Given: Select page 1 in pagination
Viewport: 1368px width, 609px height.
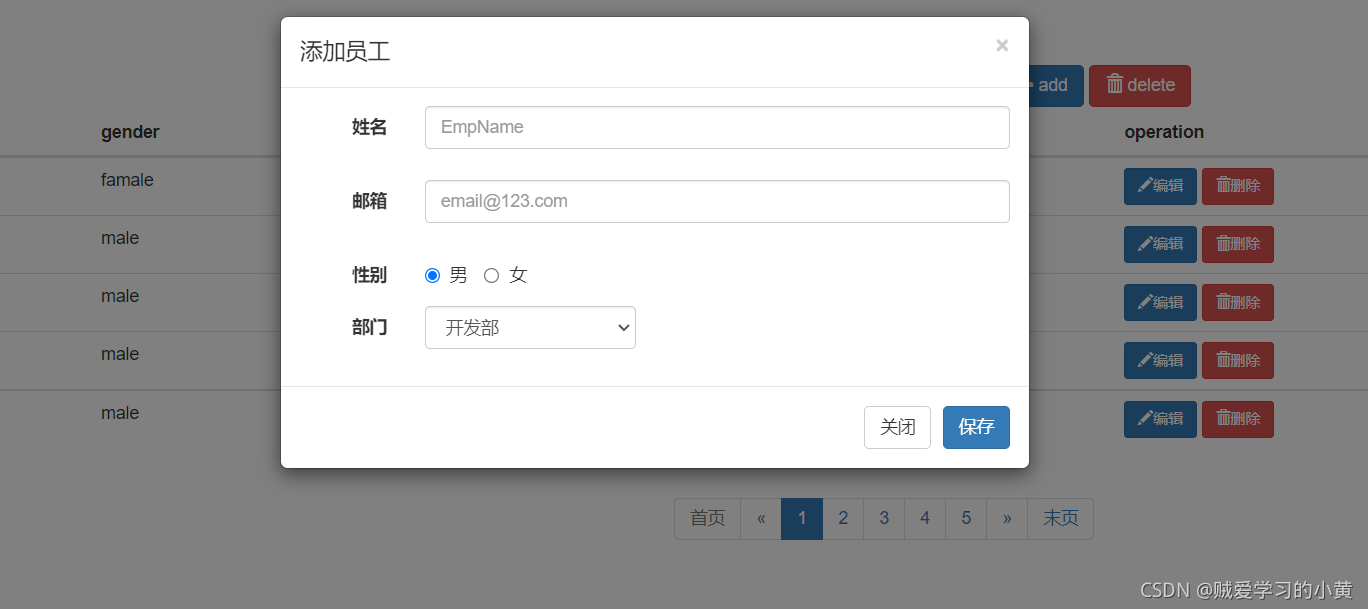Looking at the screenshot, I should click(802, 518).
